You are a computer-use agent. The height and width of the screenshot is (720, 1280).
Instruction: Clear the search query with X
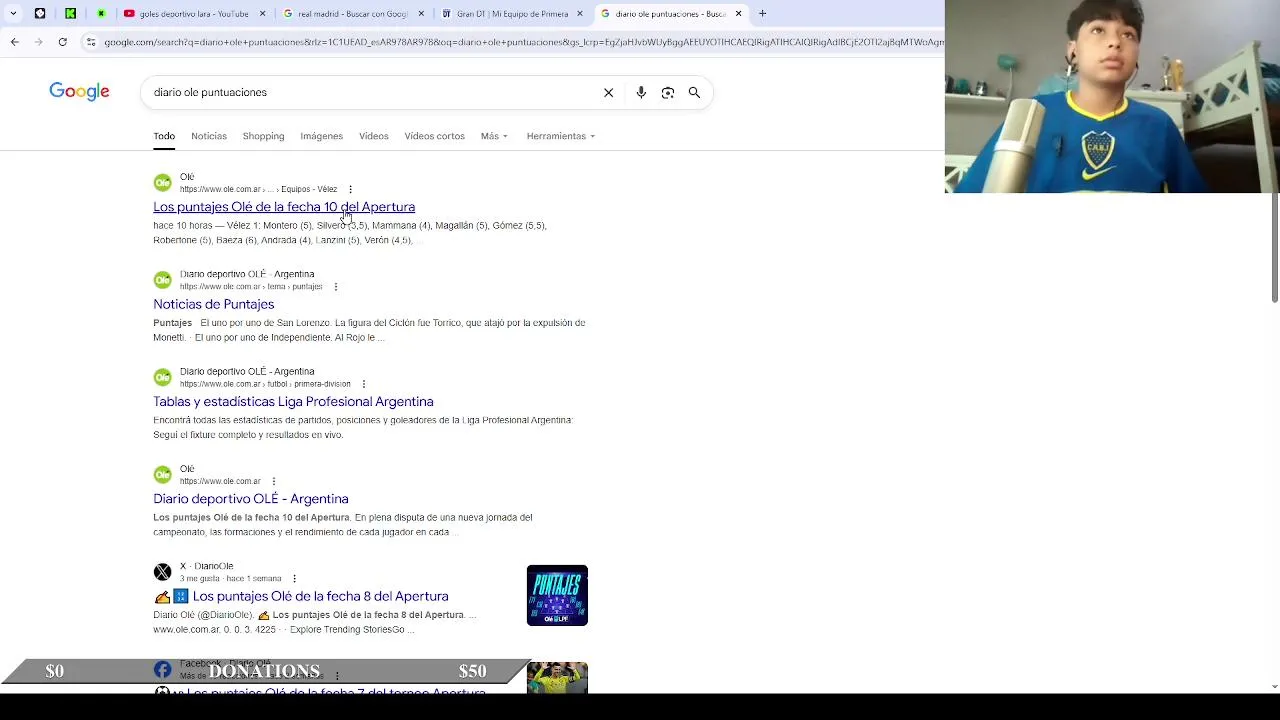608,92
